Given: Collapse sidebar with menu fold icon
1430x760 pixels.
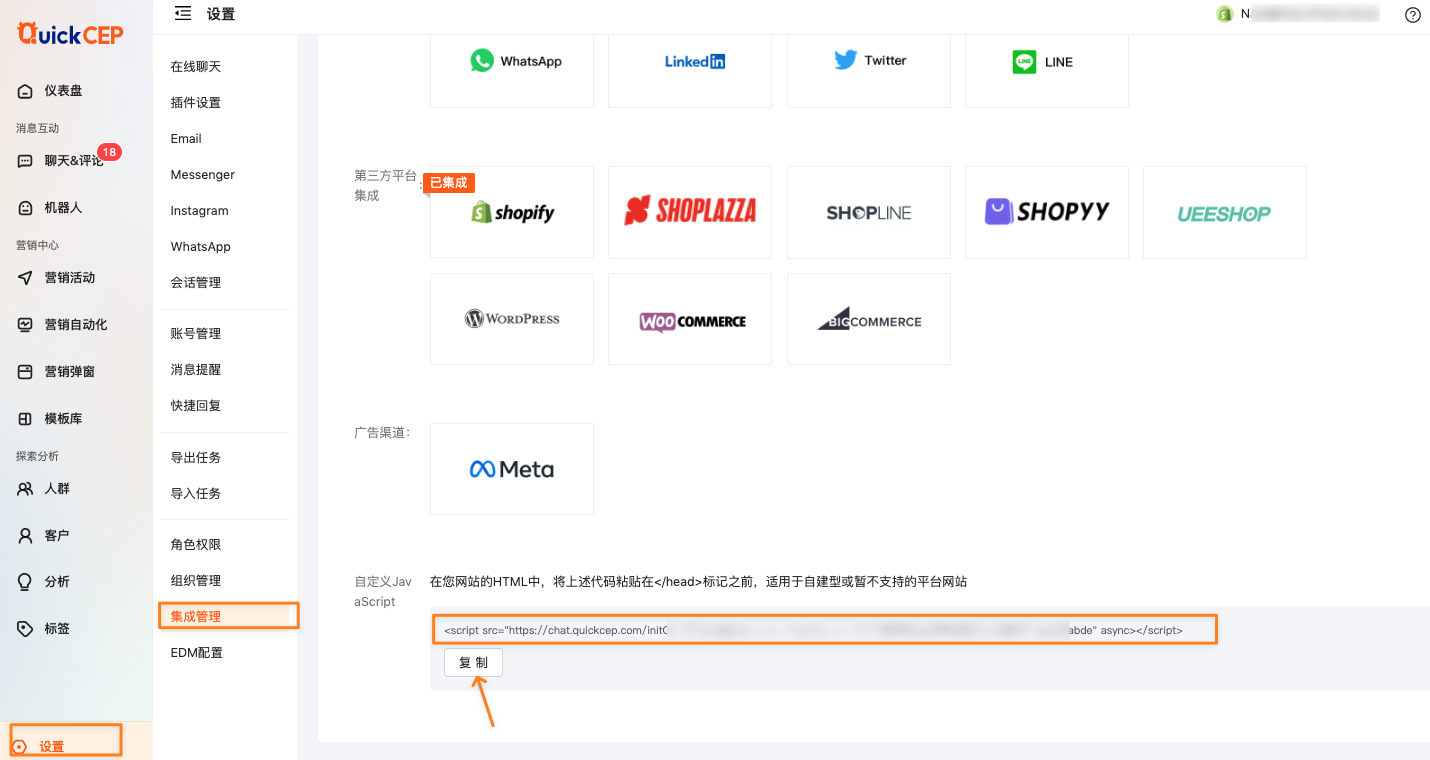Looking at the screenshot, I should click(182, 14).
